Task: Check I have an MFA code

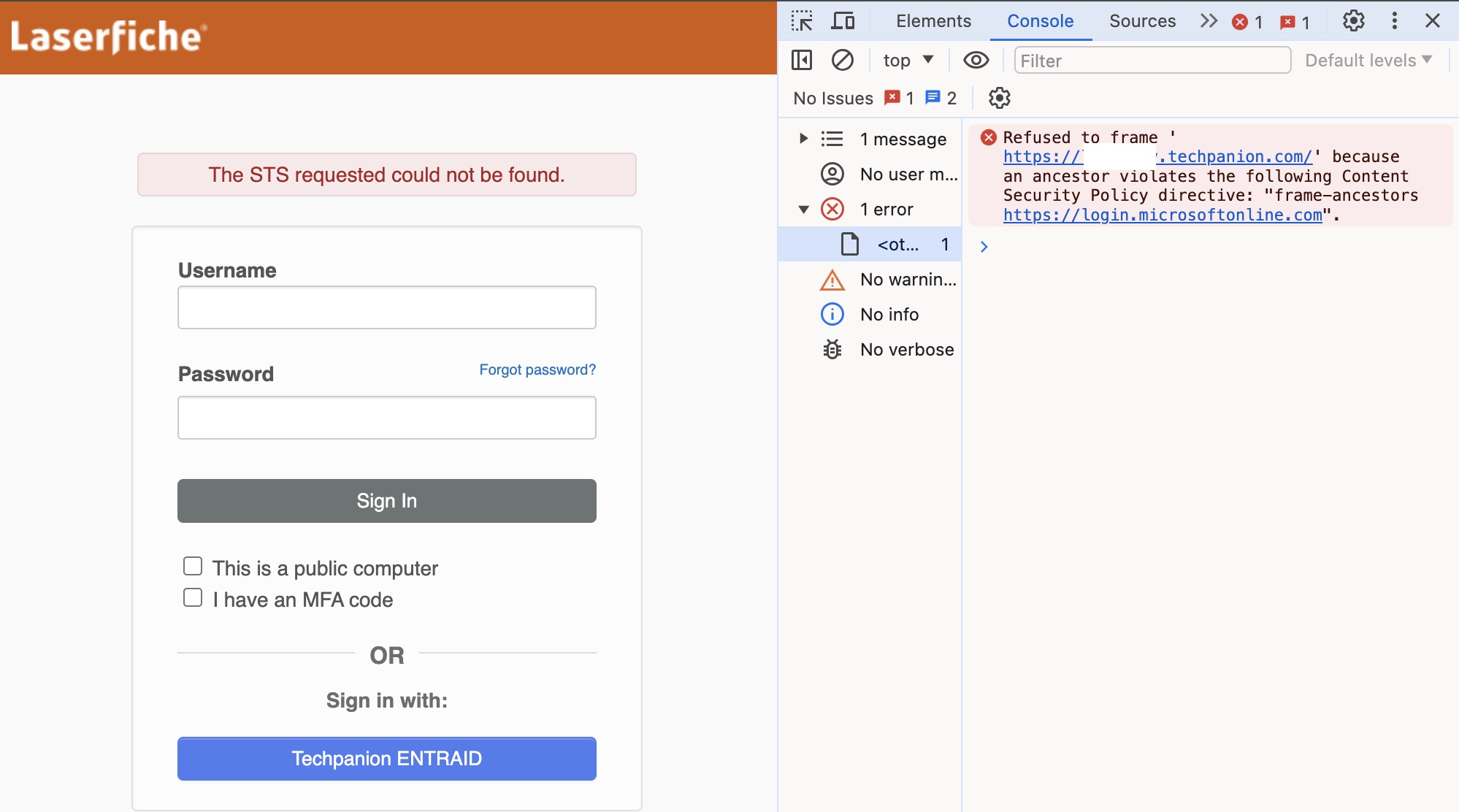Action: pyautogui.click(x=193, y=597)
